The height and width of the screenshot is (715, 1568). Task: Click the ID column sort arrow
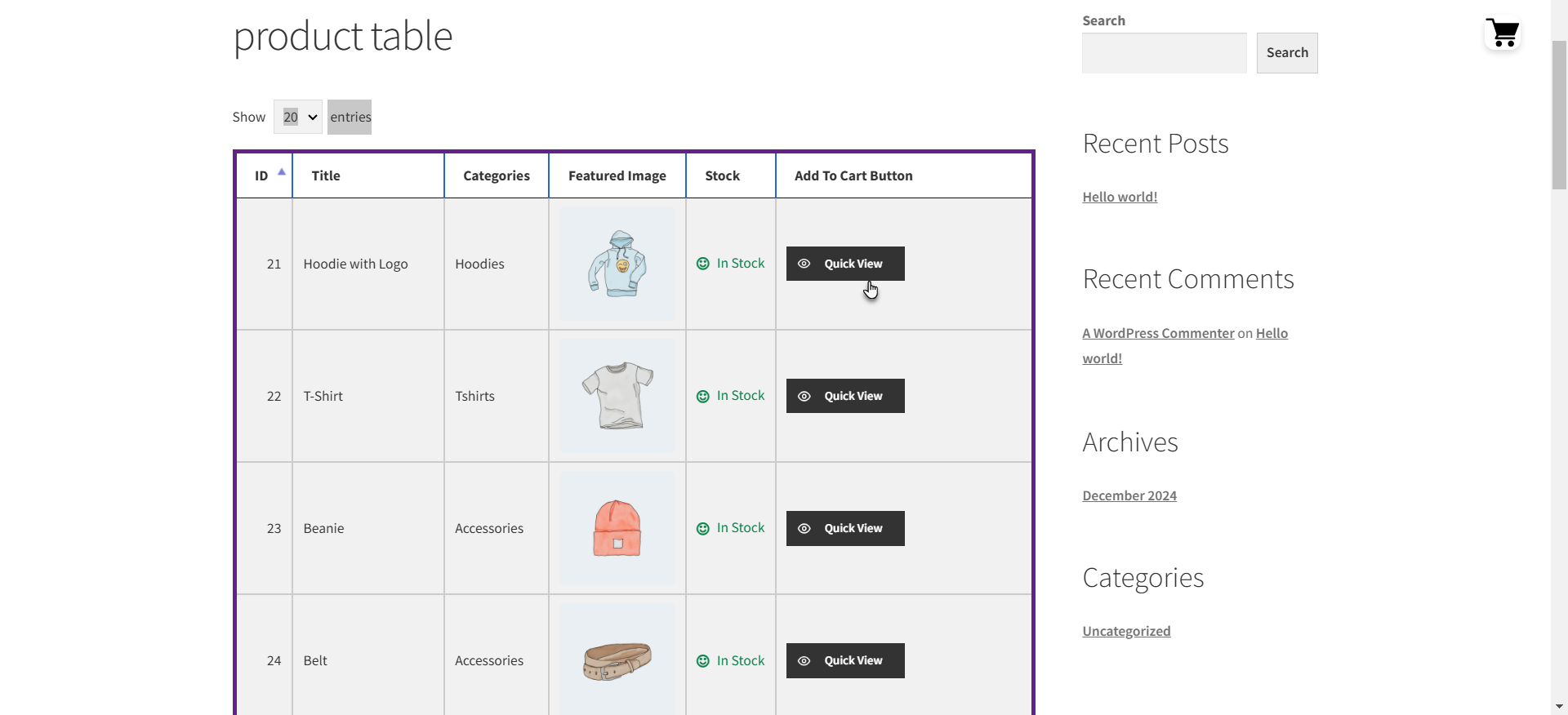pyautogui.click(x=281, y=172)
